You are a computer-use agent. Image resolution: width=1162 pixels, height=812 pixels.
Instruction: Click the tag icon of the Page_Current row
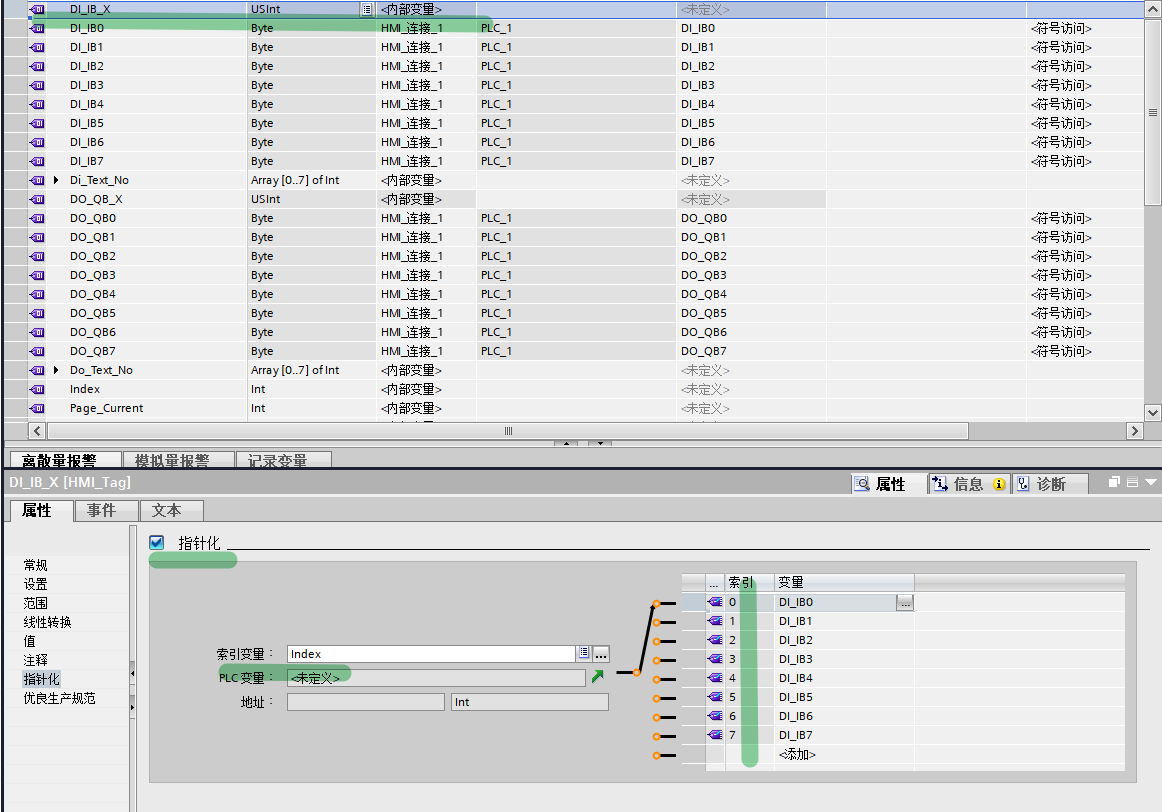[x=37, y=408]
